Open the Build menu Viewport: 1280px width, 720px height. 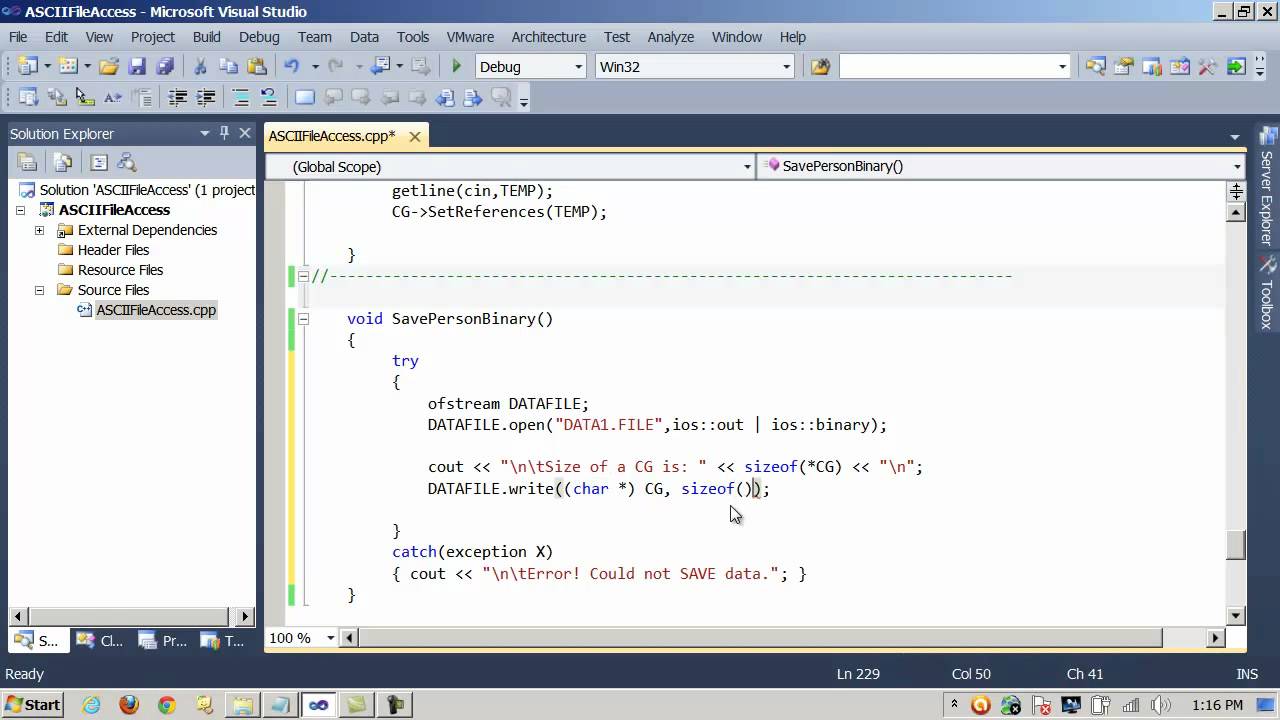207,37
